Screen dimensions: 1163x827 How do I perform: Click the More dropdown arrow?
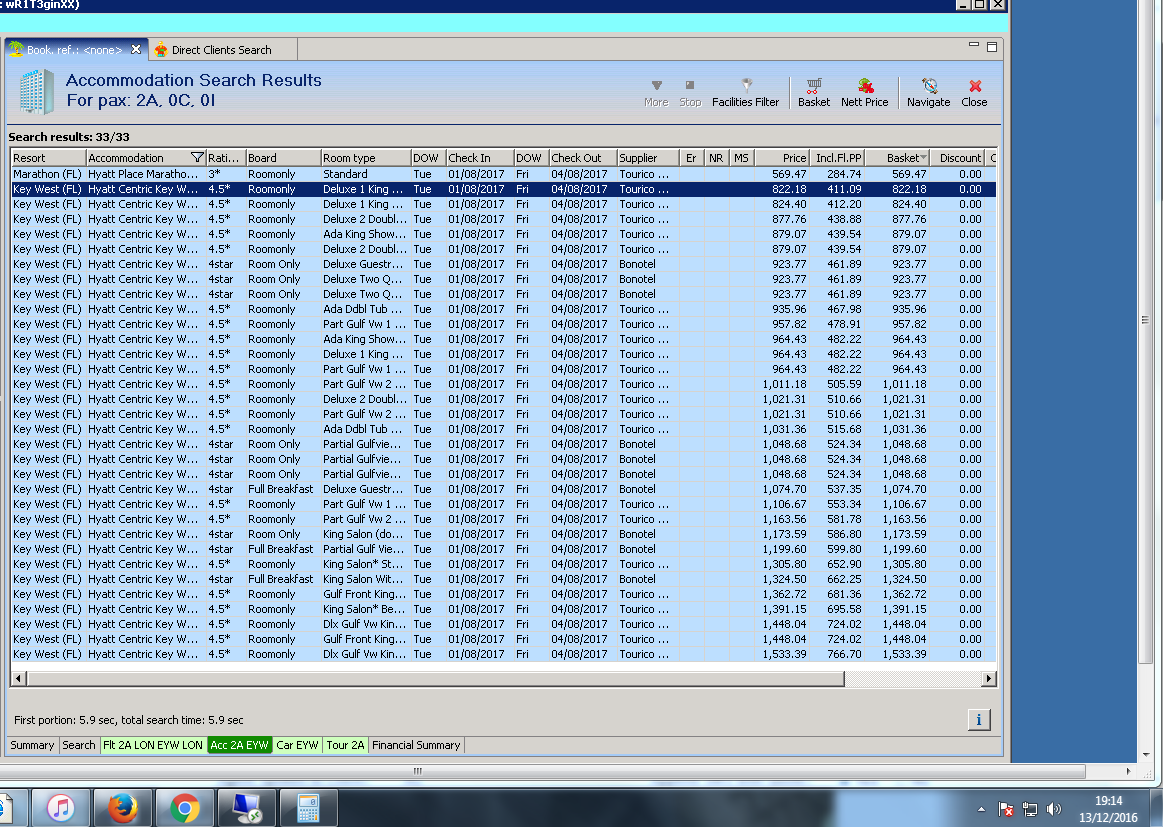pos(656,87)
